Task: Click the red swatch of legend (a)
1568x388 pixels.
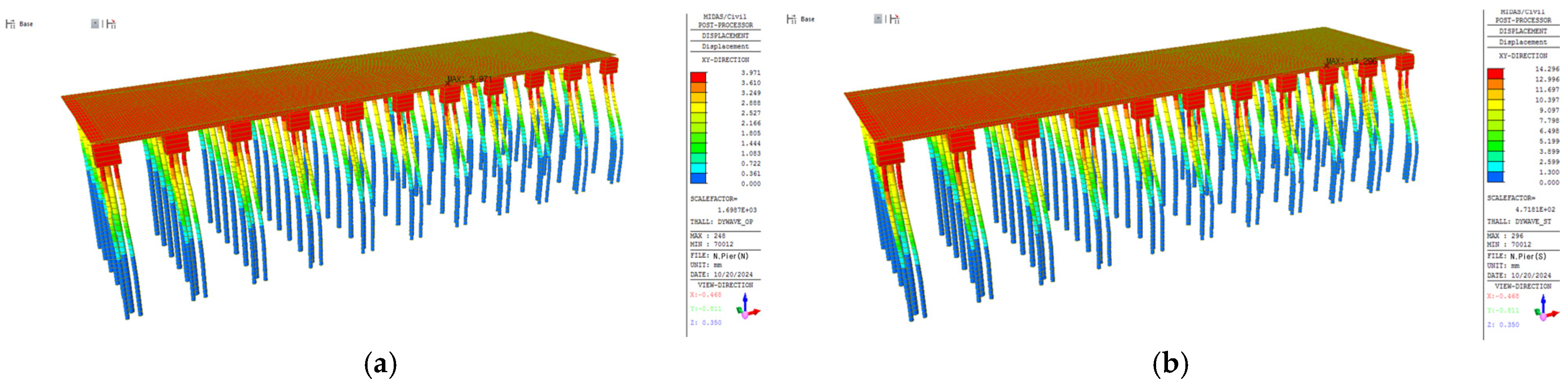Action: point(698,77)
